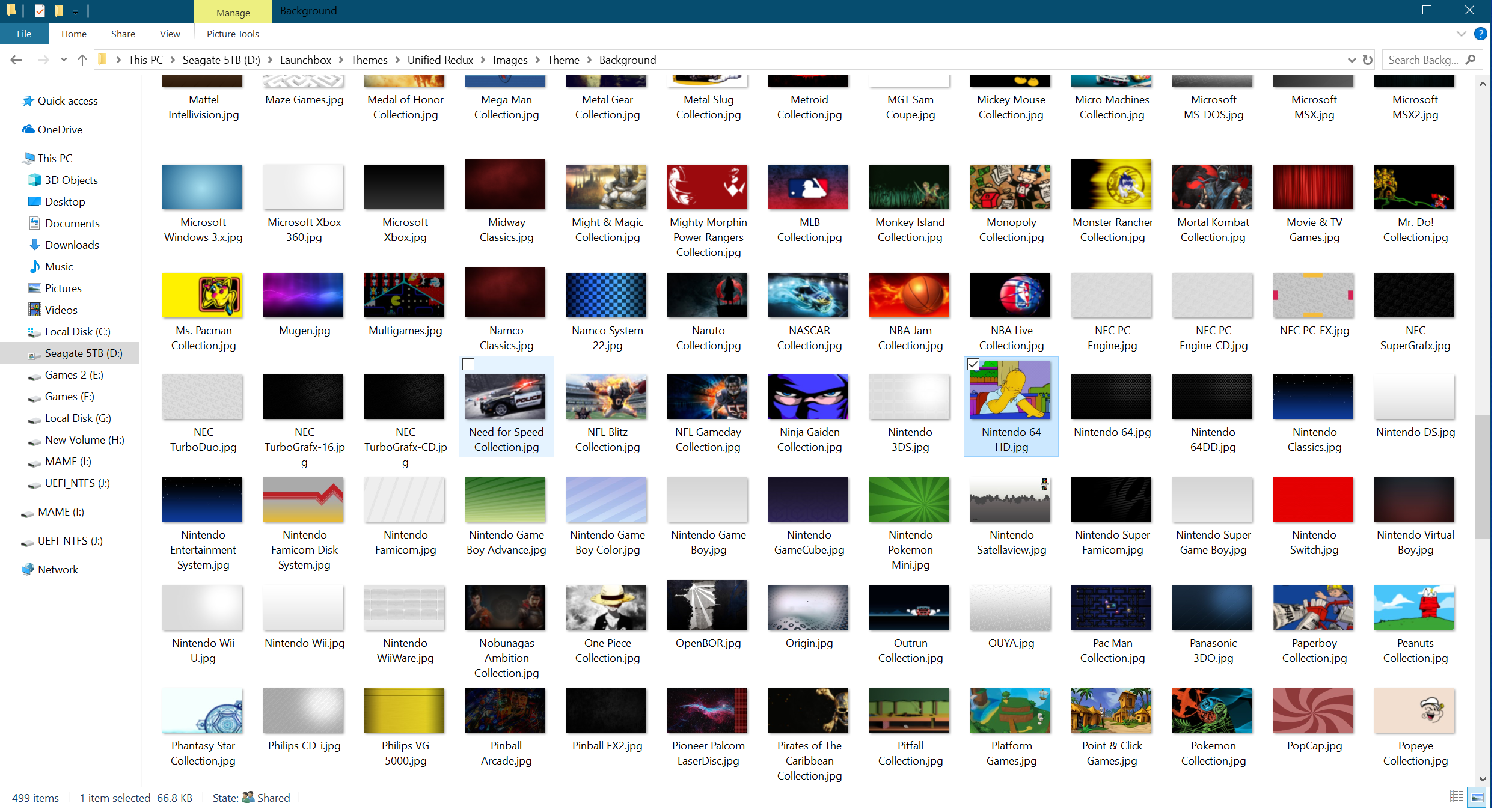Click in the Search Background box
Image resolution: width=1494 pixels, height=812 pixels.
(x=1423, y=60)
